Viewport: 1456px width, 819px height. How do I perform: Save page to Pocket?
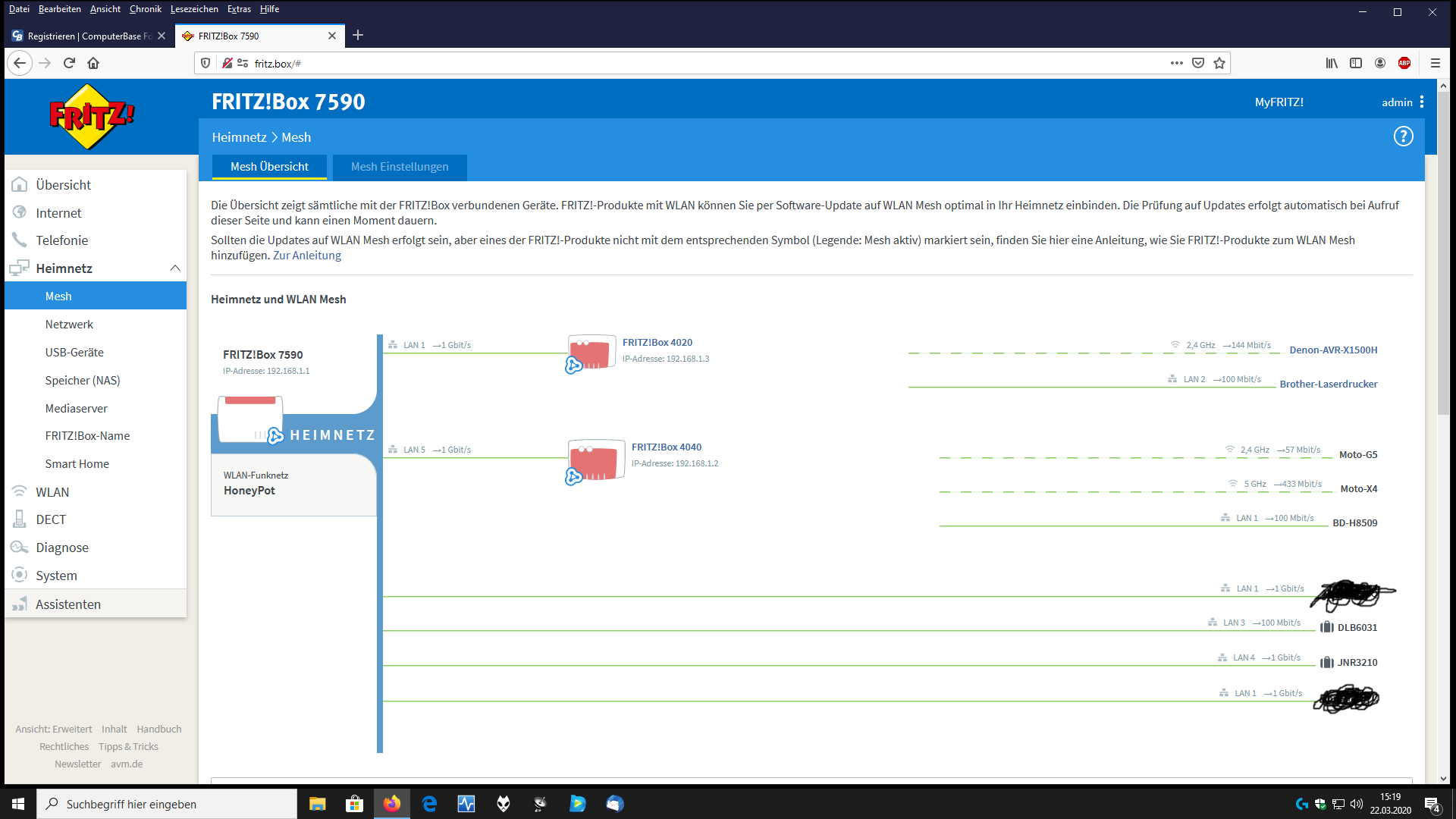pos(1198,64)
